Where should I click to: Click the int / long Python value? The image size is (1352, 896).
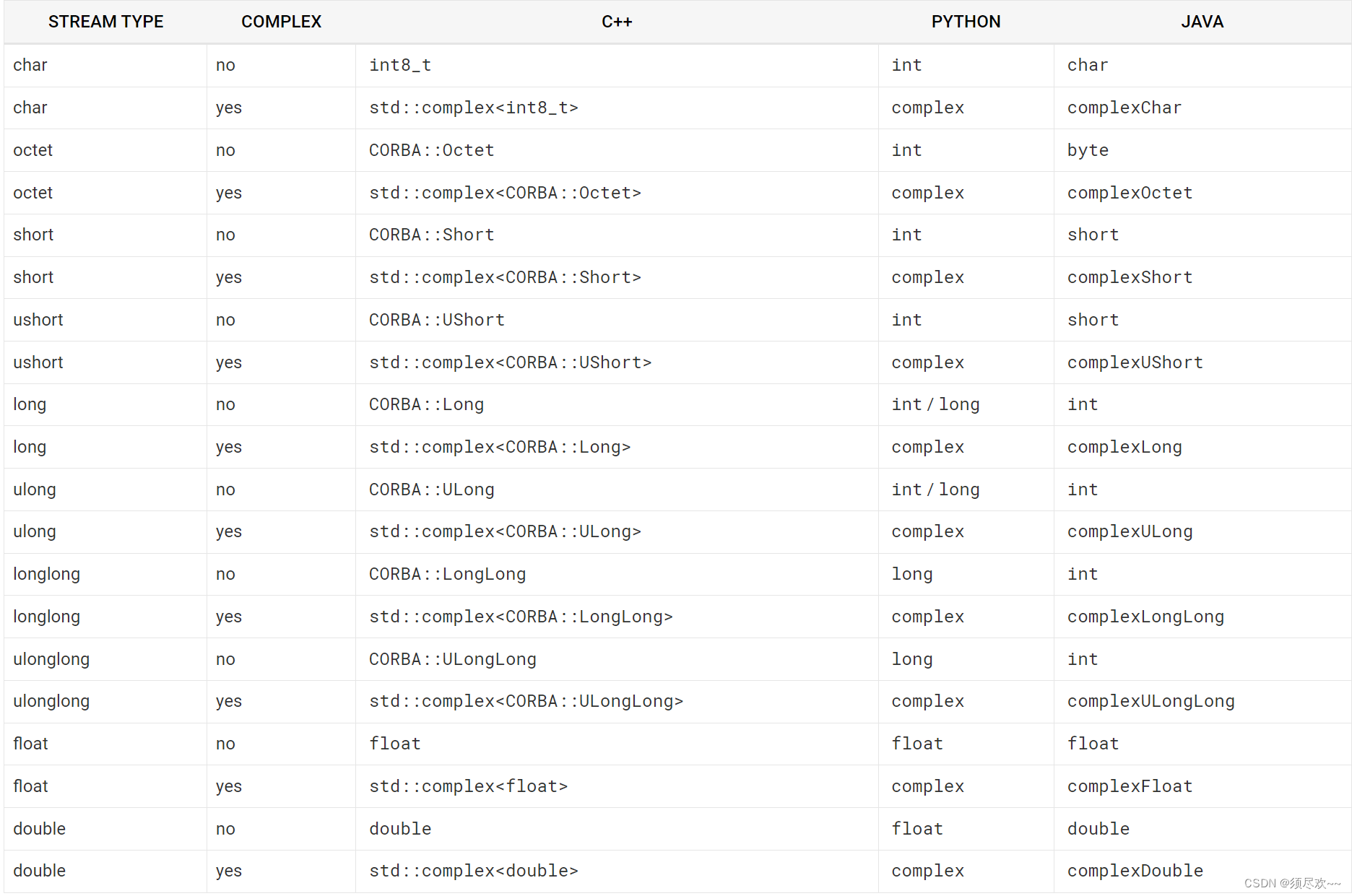935,404
